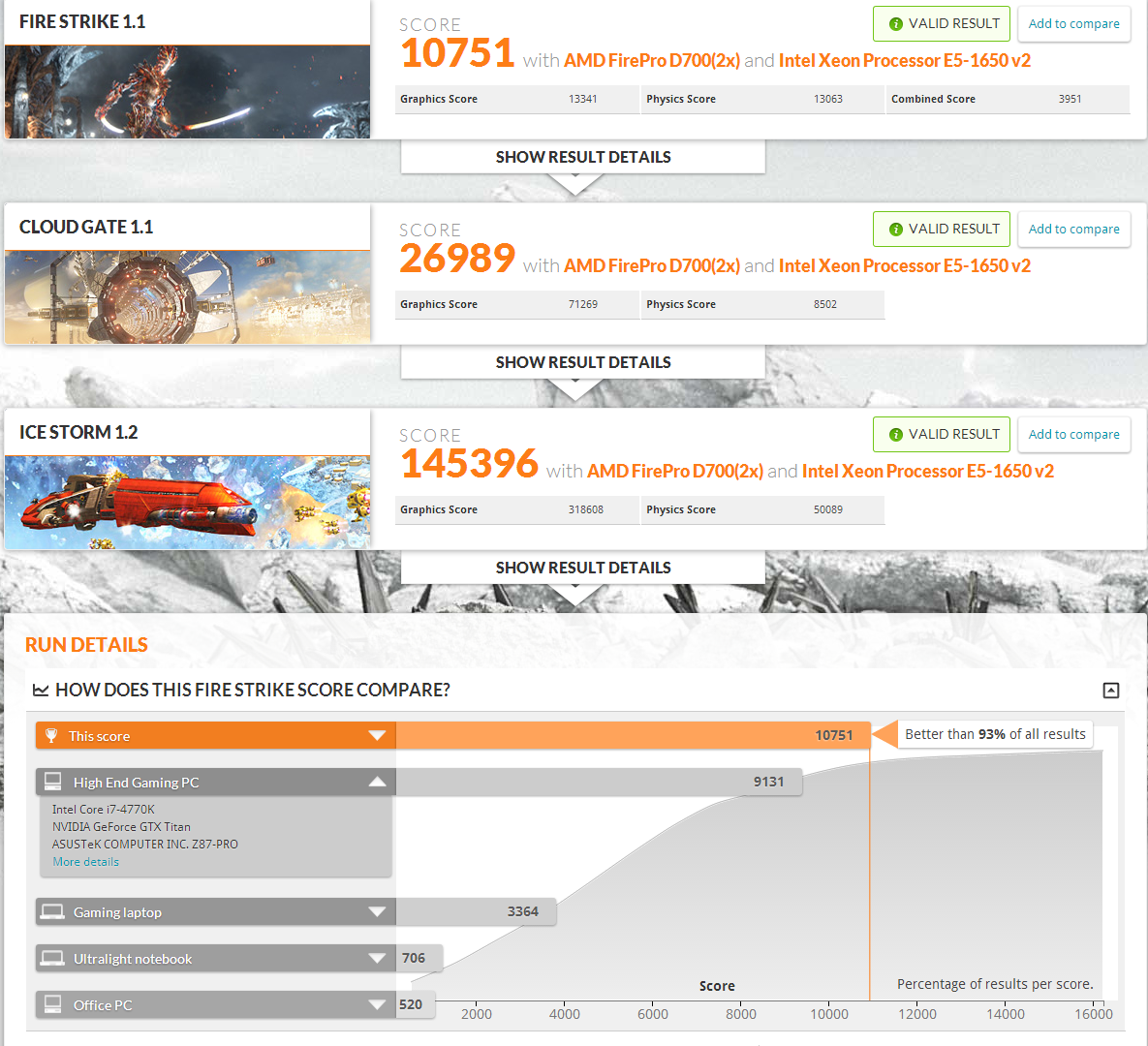1148x1046 pixels.
Task: Open Intel Xeon E5-1650 v2 link in Fire Strike
Action: point(904,61)
